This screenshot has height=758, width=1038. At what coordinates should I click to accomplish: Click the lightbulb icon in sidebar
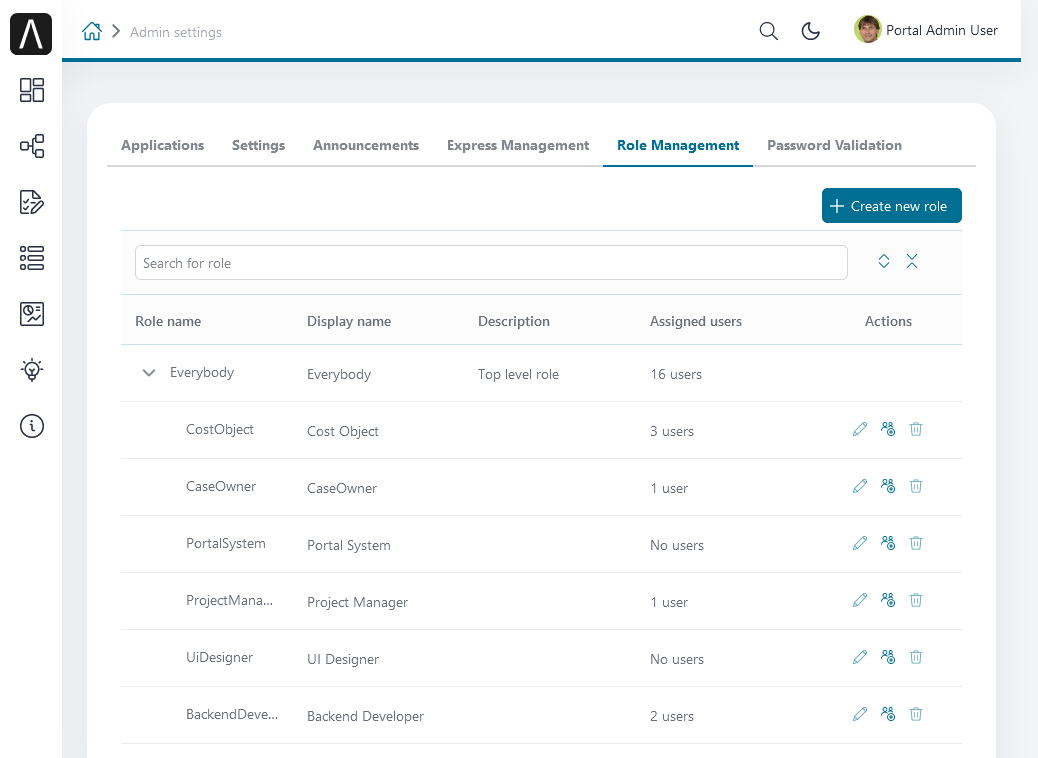(32, 370)
